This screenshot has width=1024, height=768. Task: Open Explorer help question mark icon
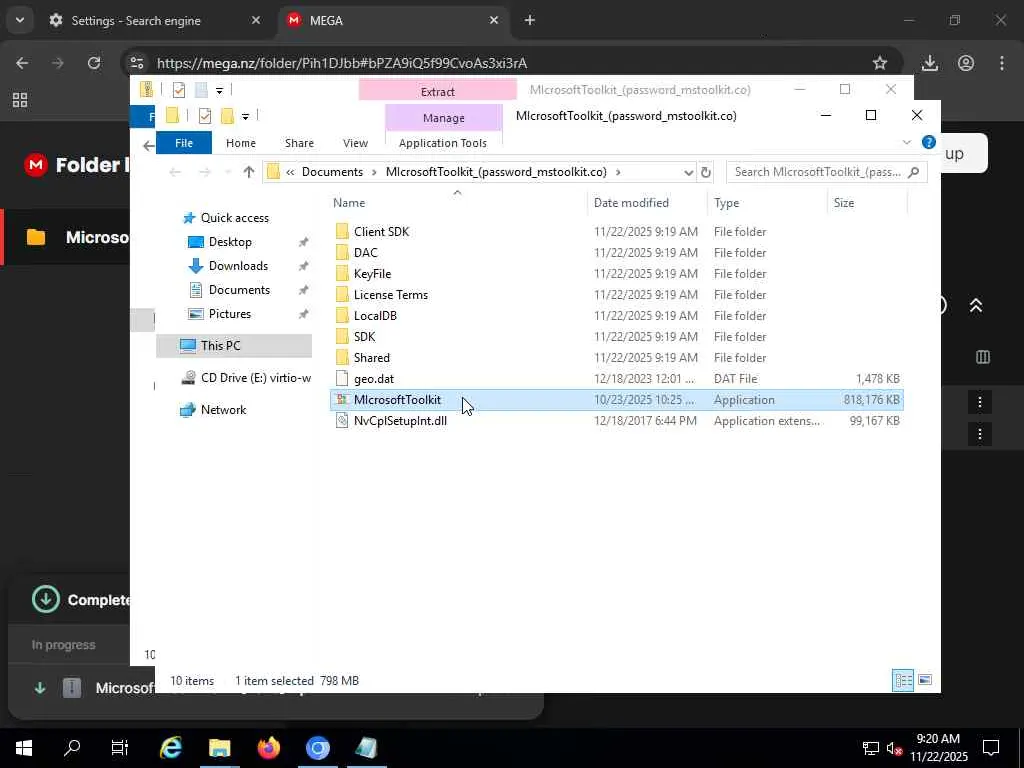[x=928, y=142]
